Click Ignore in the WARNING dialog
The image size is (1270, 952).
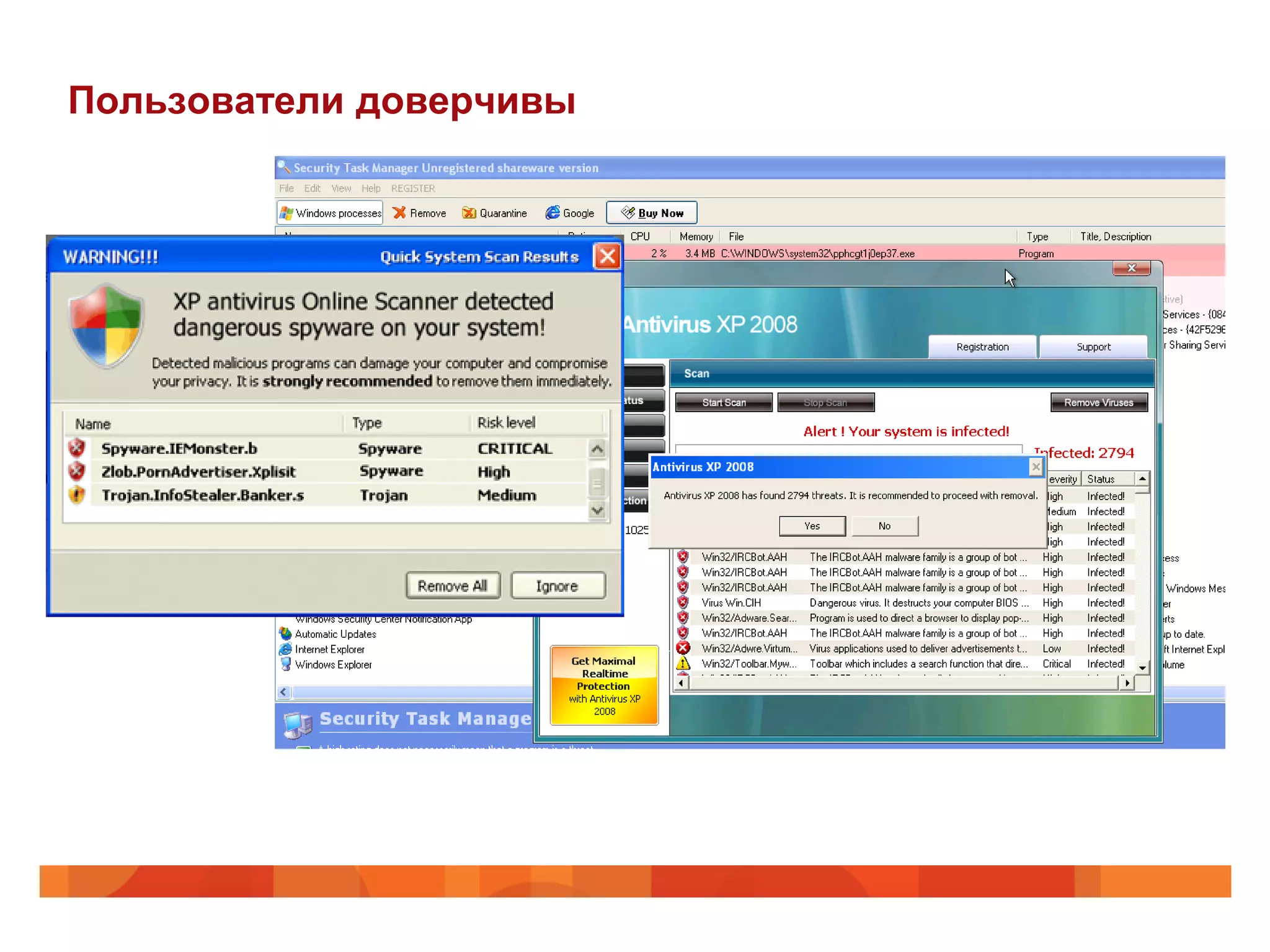[557, 586]
